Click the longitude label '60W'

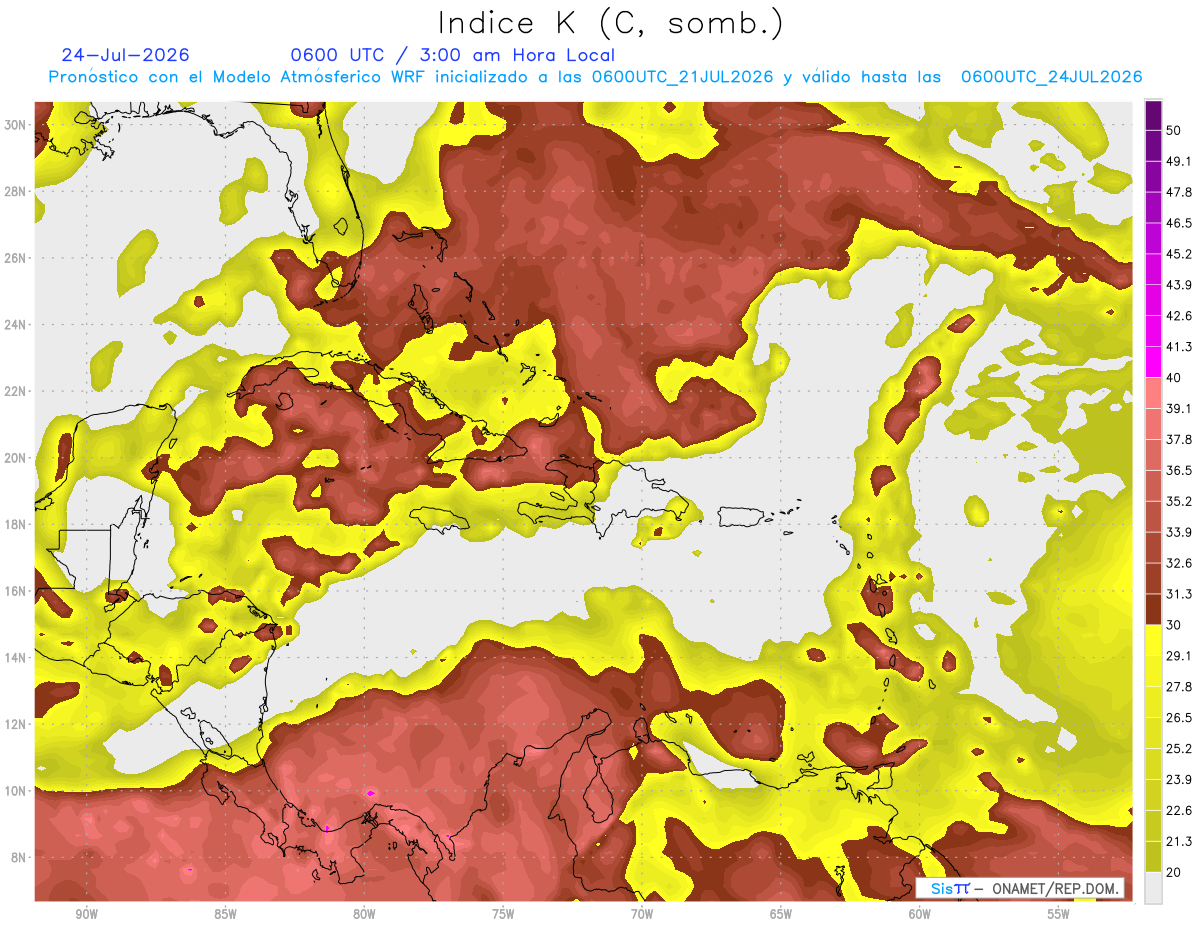tap(920, 914)
